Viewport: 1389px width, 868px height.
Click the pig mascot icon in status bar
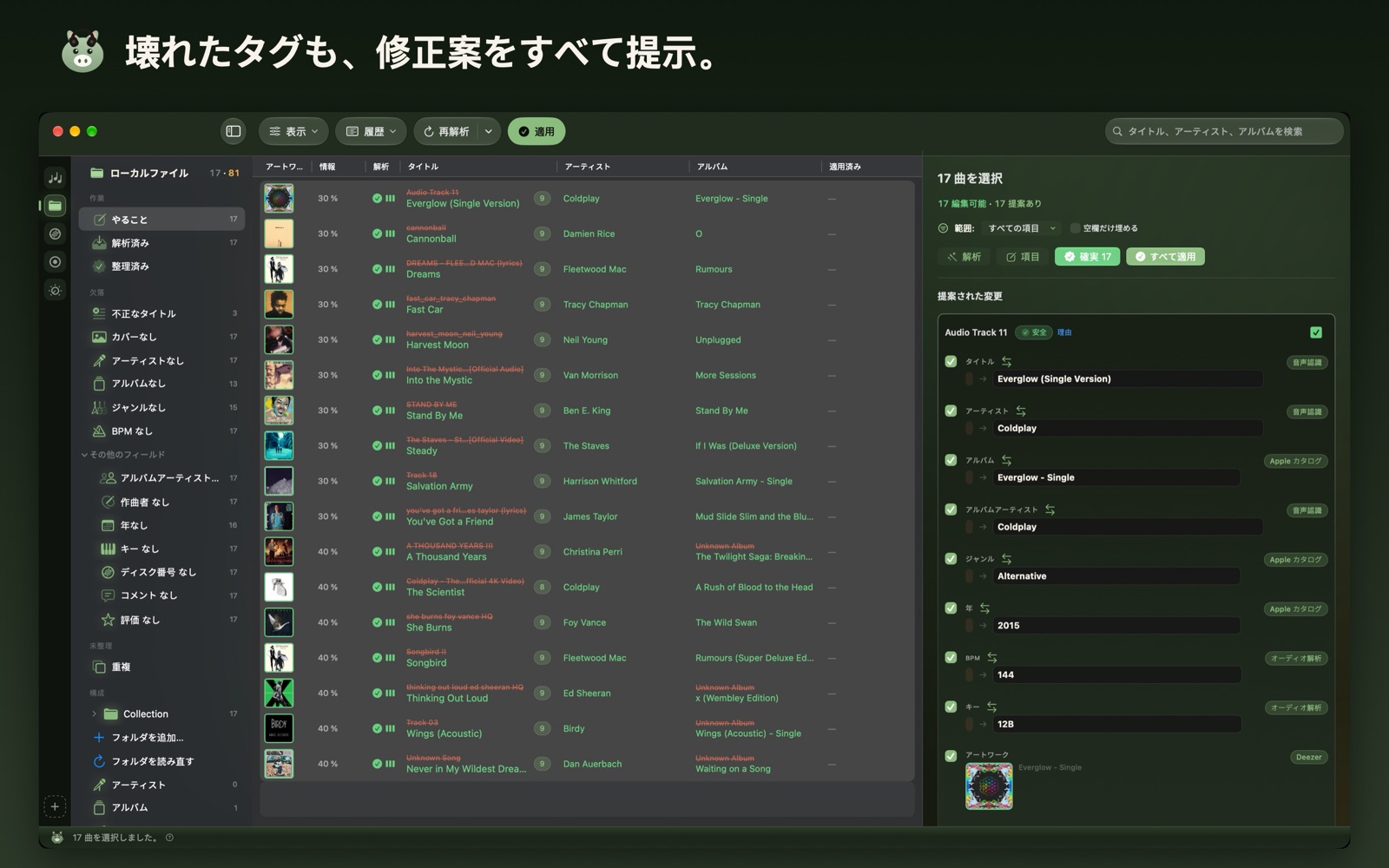click(57, 838)
